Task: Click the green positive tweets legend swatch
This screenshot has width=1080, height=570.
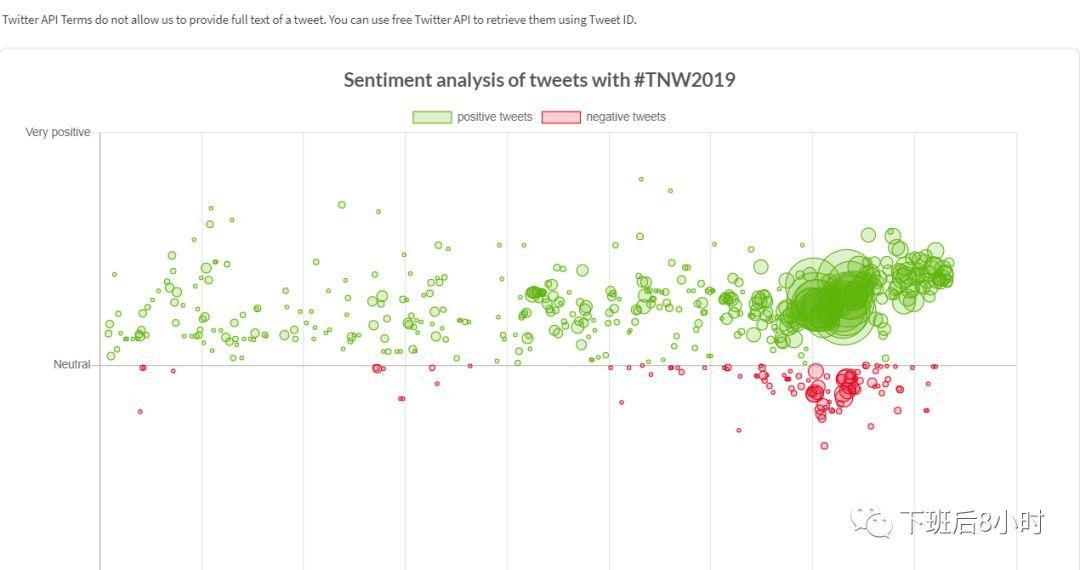Action: point(432,117)
